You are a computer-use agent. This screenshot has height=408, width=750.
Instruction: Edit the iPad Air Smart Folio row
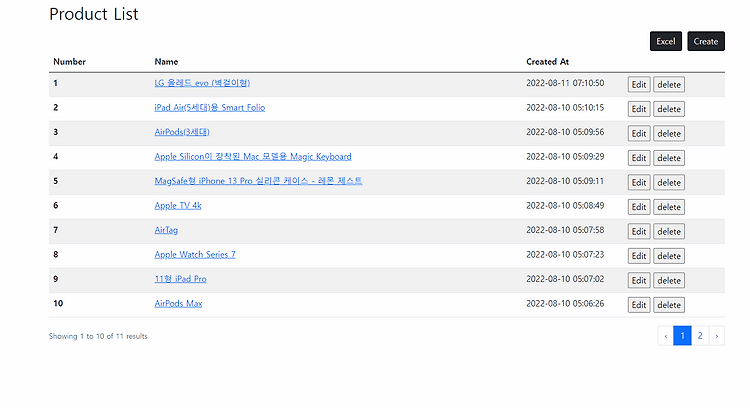tap(639, 109)
